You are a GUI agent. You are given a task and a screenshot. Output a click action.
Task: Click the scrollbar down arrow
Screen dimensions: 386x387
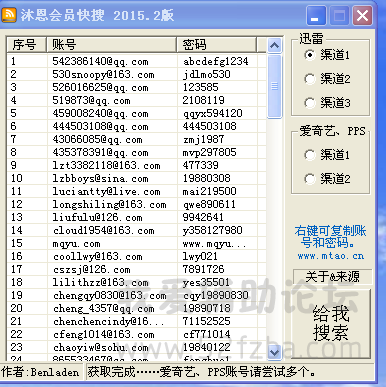pos(274,352)
